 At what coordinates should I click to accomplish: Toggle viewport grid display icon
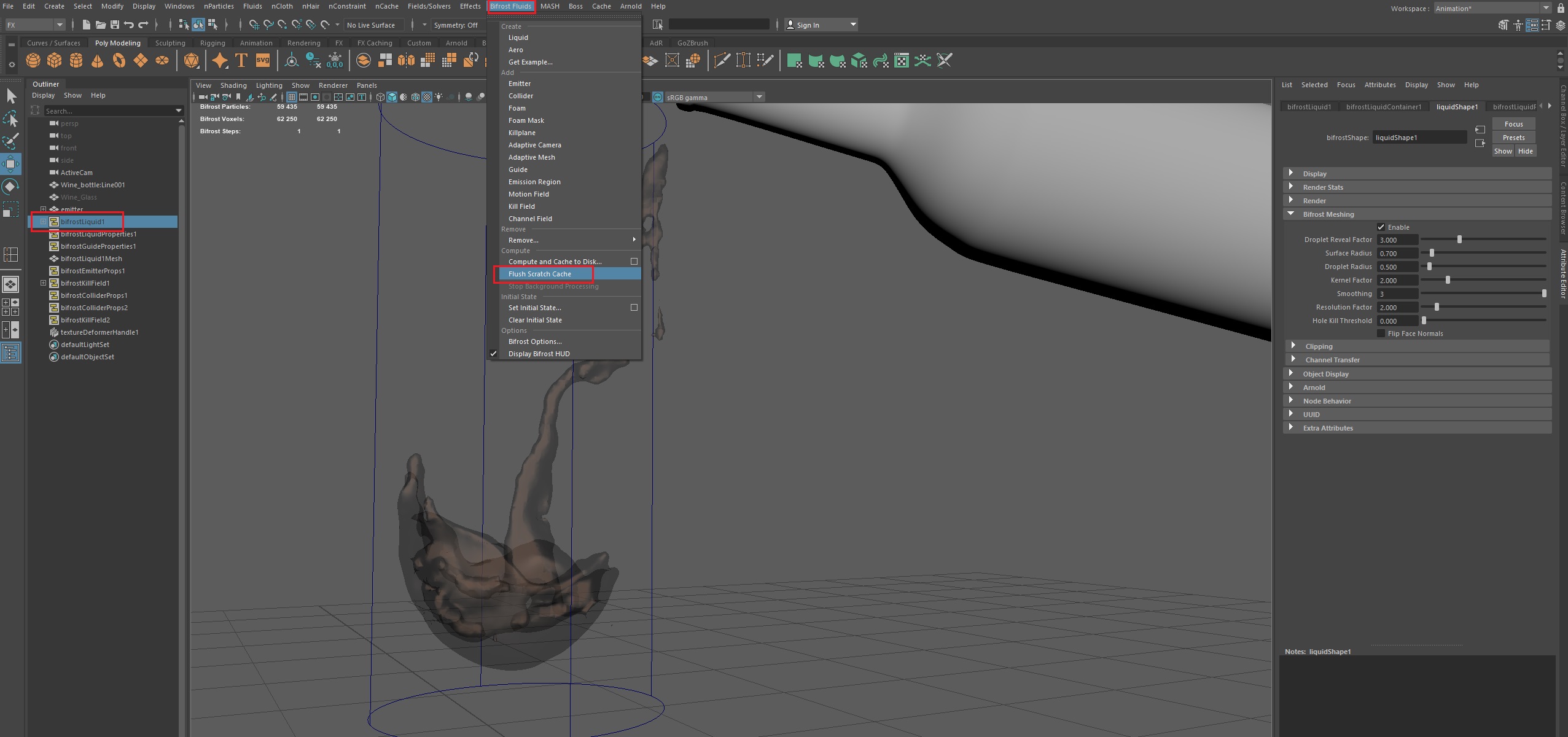(x=292, y=97)
